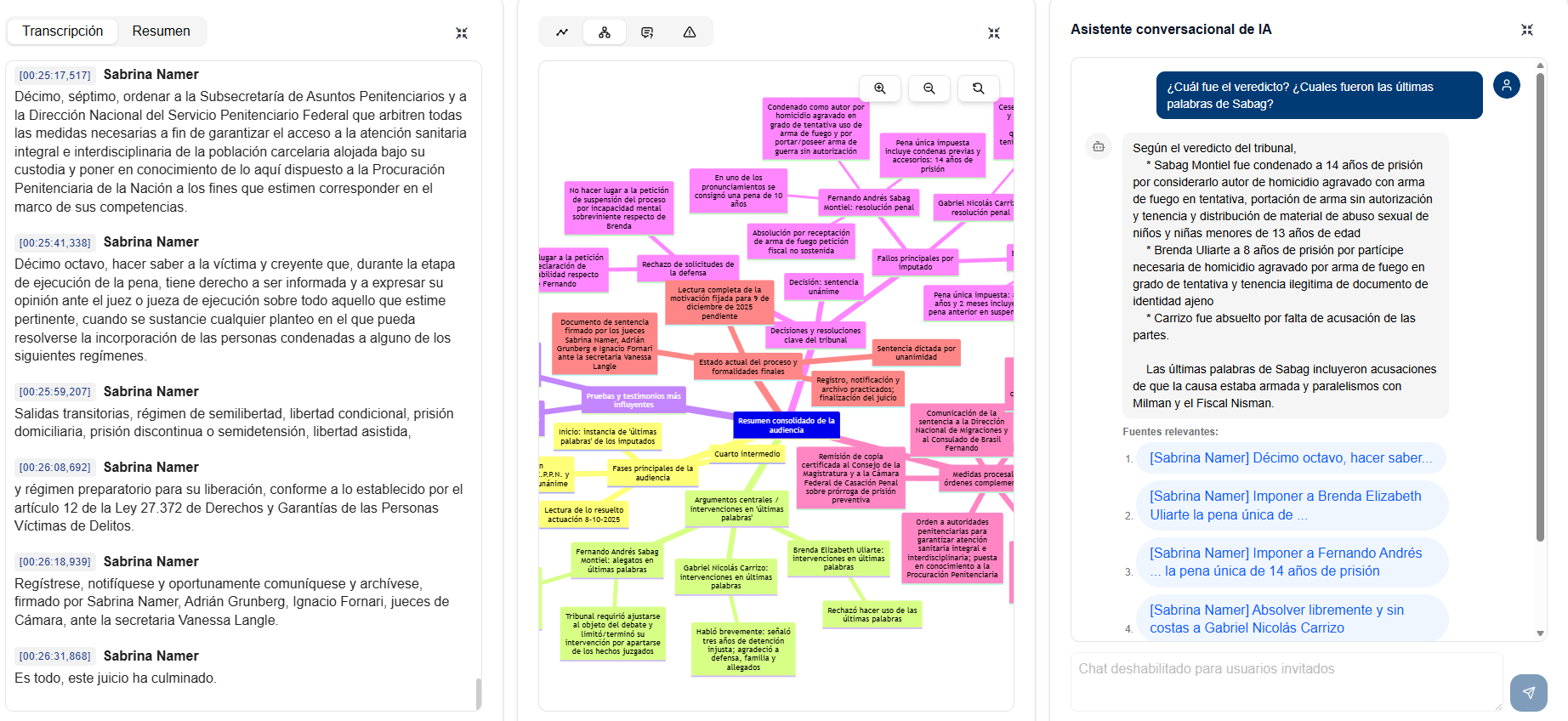Viewport: 1568px width, 721px height.
Task: Select the 'Sentencia dictada por unanimidad' node
Action: point(917,352)
